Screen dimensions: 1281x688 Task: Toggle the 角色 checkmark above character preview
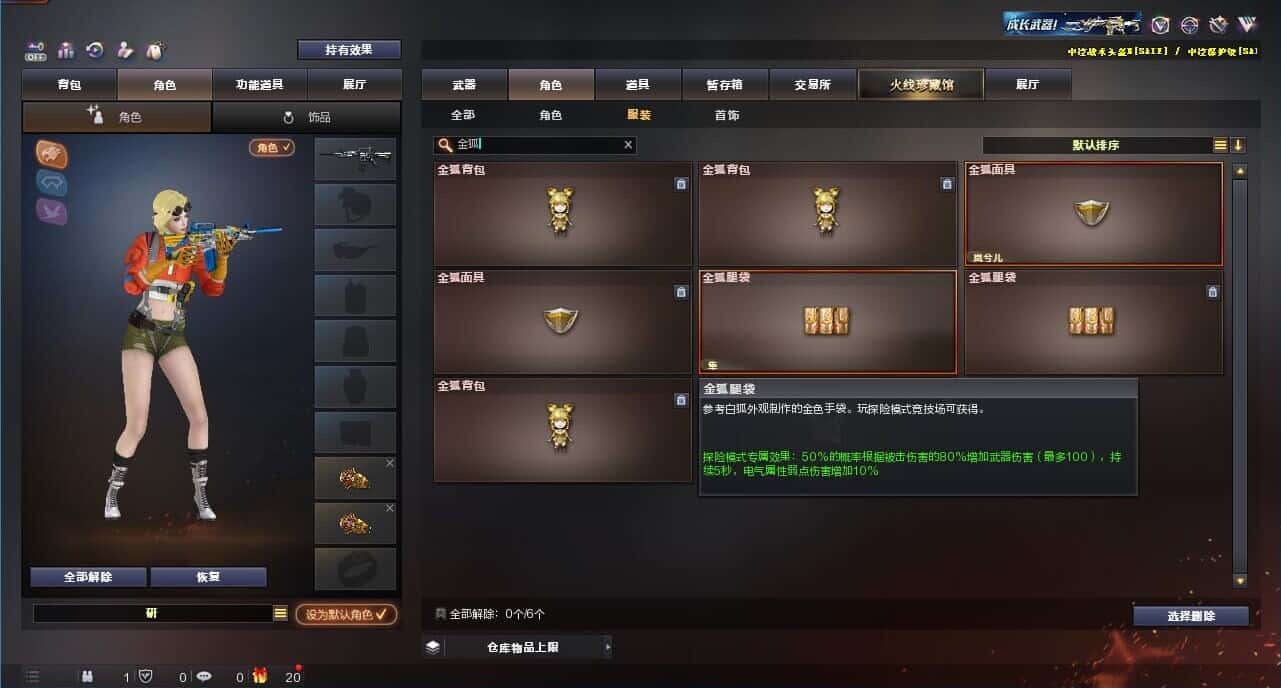(x=272, y=148)
